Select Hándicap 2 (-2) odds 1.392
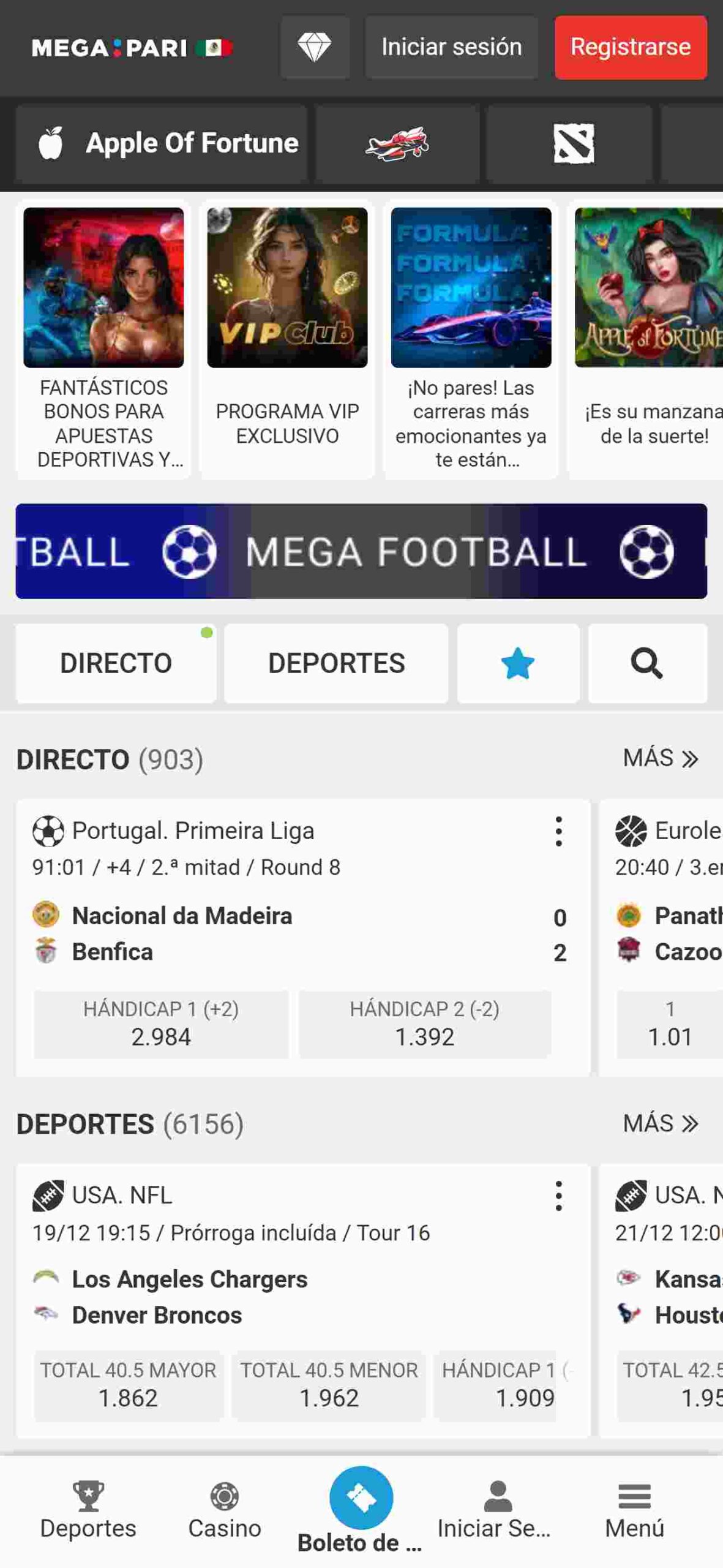 click(x=425, y=1024)
